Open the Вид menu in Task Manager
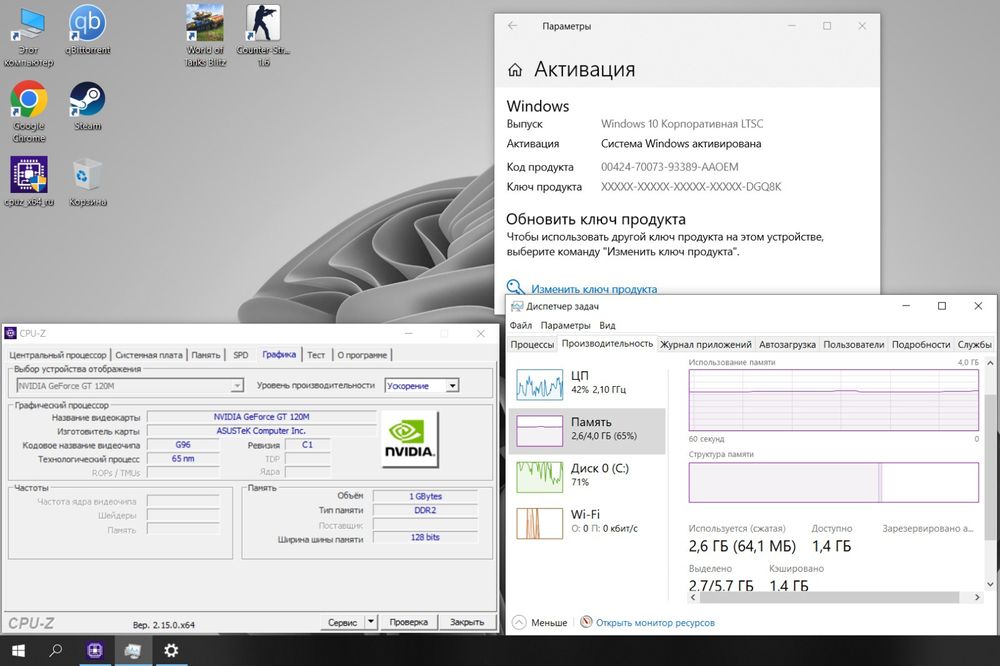 click(607, 325)
